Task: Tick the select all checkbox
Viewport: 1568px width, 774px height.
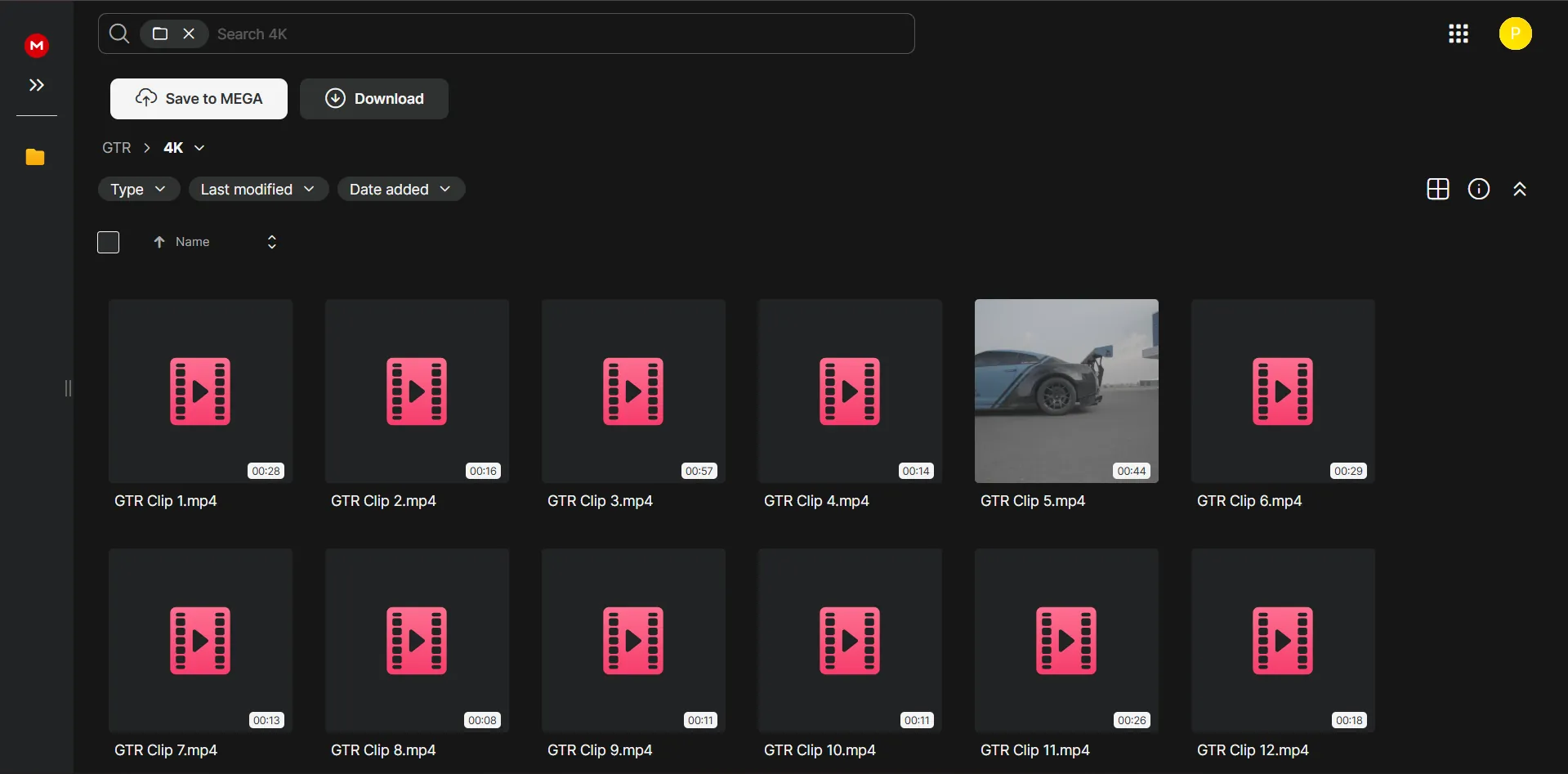Action: coord(109,242)
